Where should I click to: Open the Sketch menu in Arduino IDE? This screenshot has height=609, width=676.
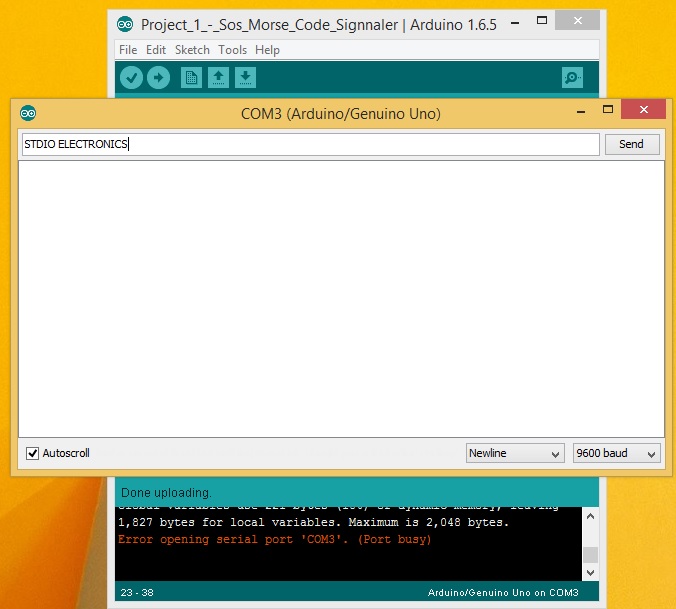point(192,50)
